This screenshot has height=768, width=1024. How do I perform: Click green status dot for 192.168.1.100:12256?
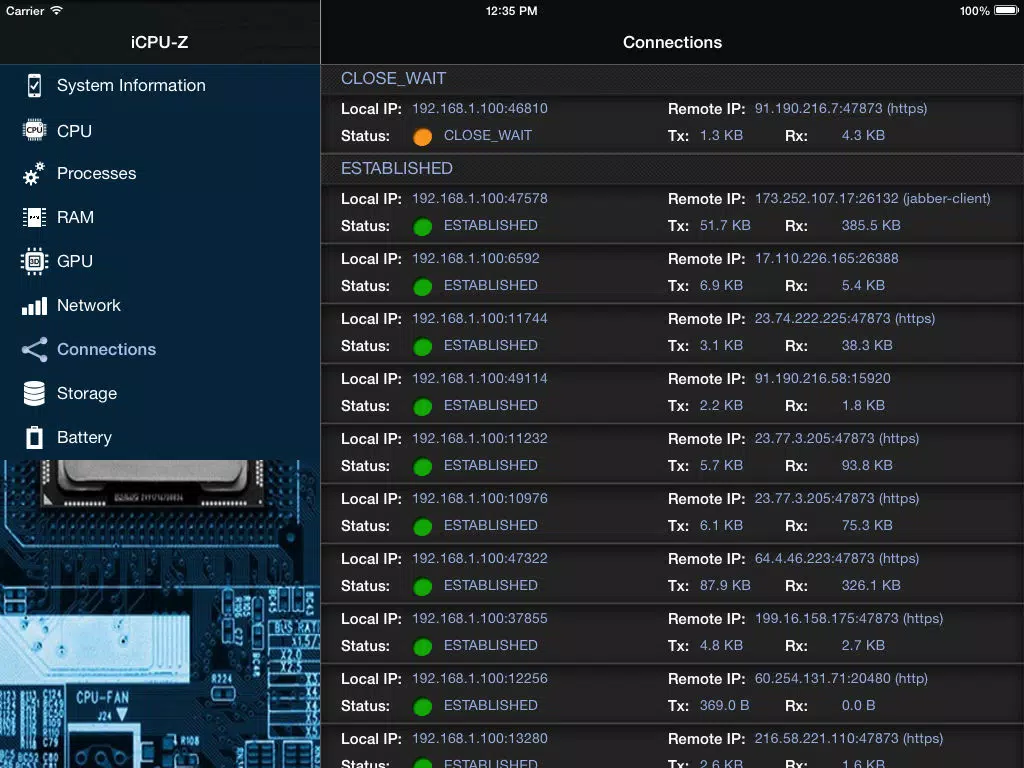[x=423, y=707]
